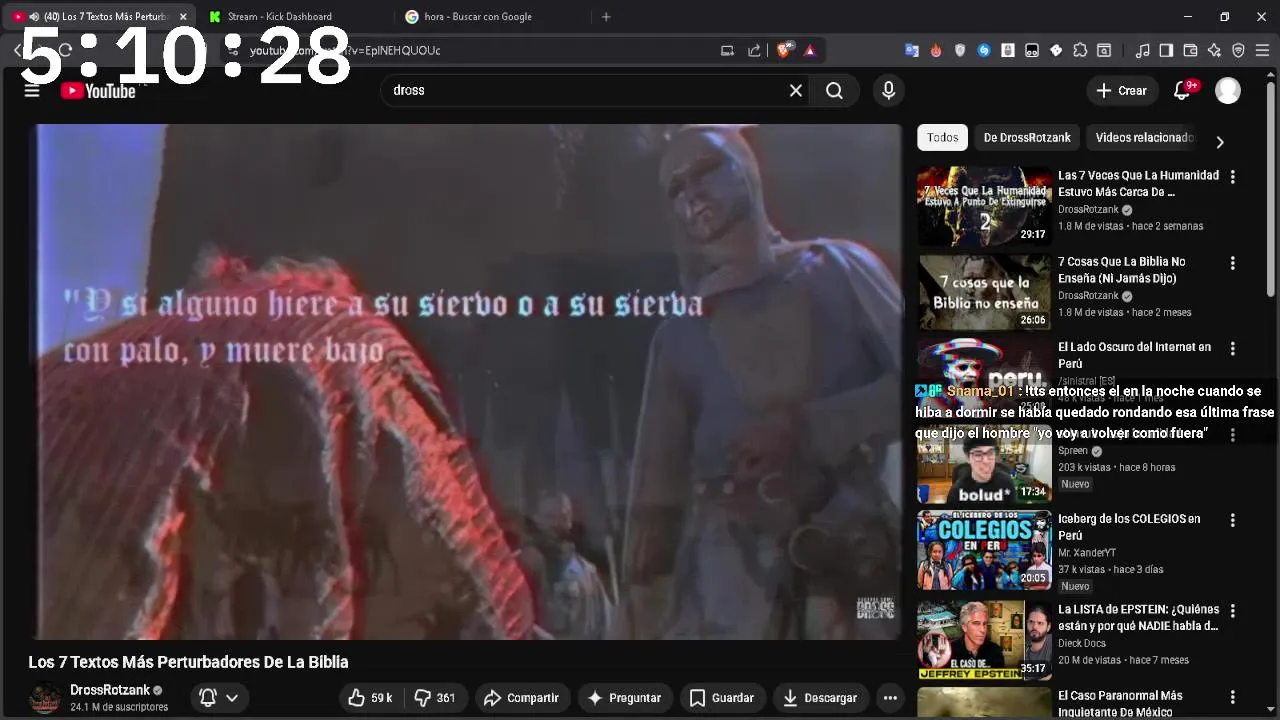This screenshot has width=1280, height=720.
Task: Open options for 'Iceberg de los COLEGIOS en Perú'
Action: tap(1232, 521)
